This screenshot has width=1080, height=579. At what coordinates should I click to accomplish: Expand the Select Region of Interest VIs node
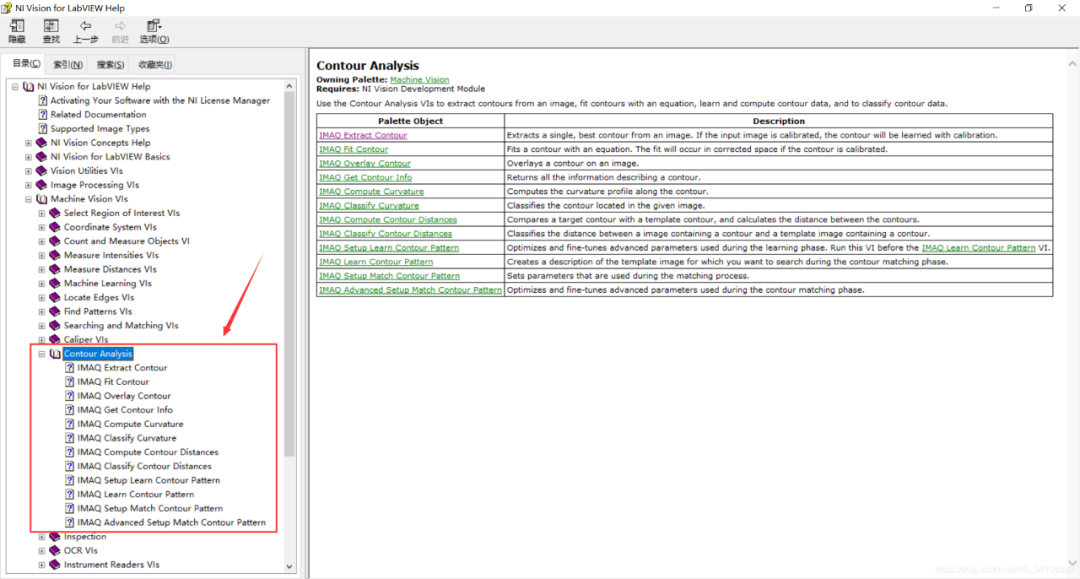41,213
